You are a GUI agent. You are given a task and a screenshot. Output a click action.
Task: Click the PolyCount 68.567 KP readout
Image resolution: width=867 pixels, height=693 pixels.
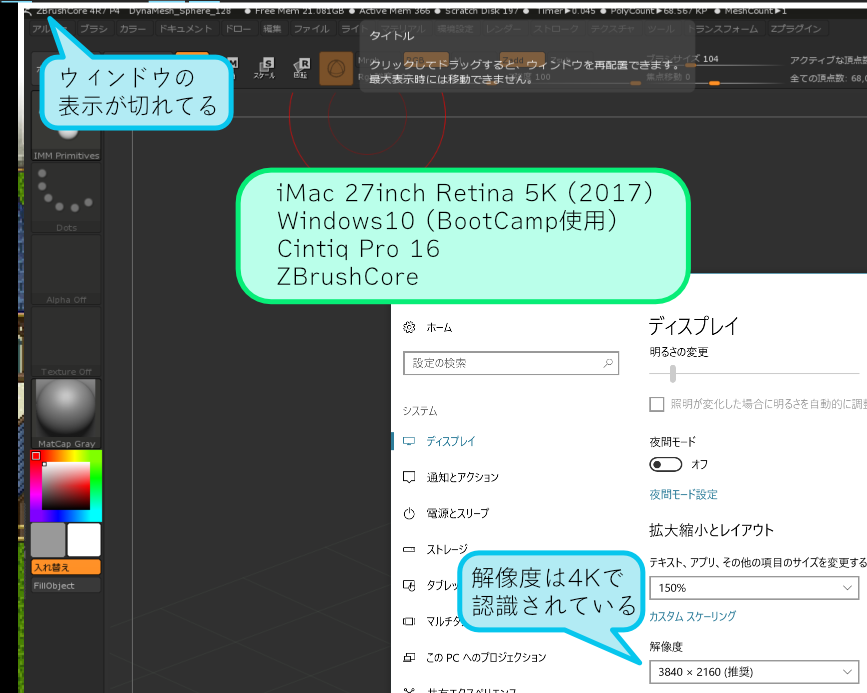659,11
